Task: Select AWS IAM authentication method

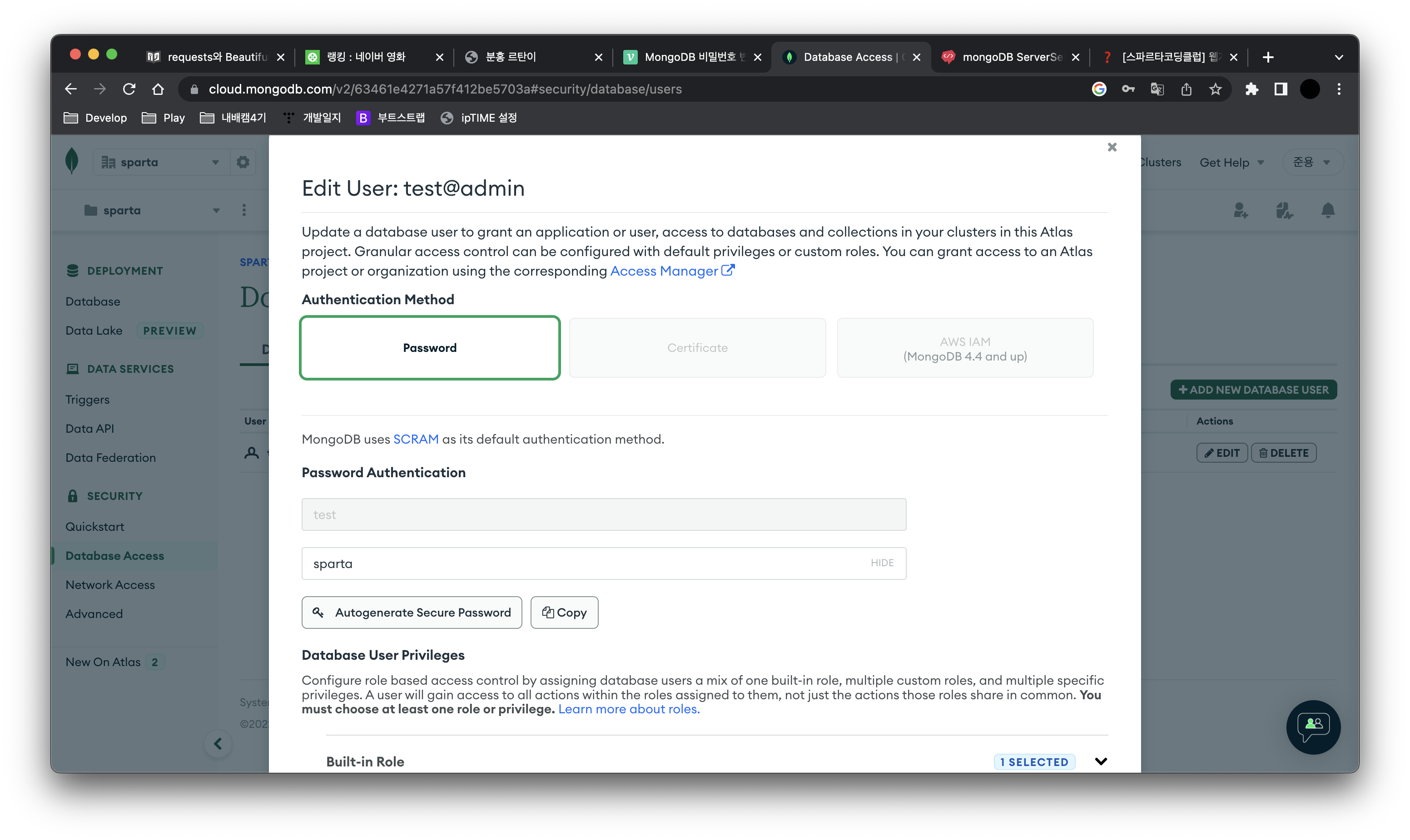Action: point(965,347)
